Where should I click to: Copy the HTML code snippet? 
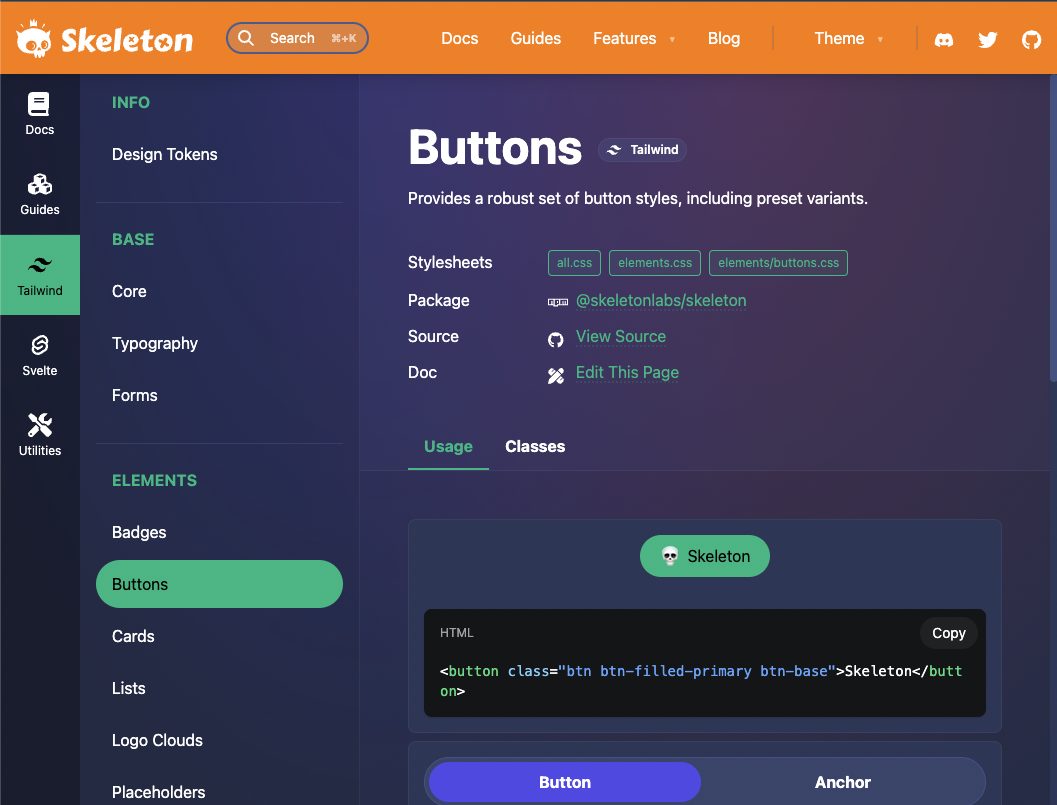coord(948,633)
